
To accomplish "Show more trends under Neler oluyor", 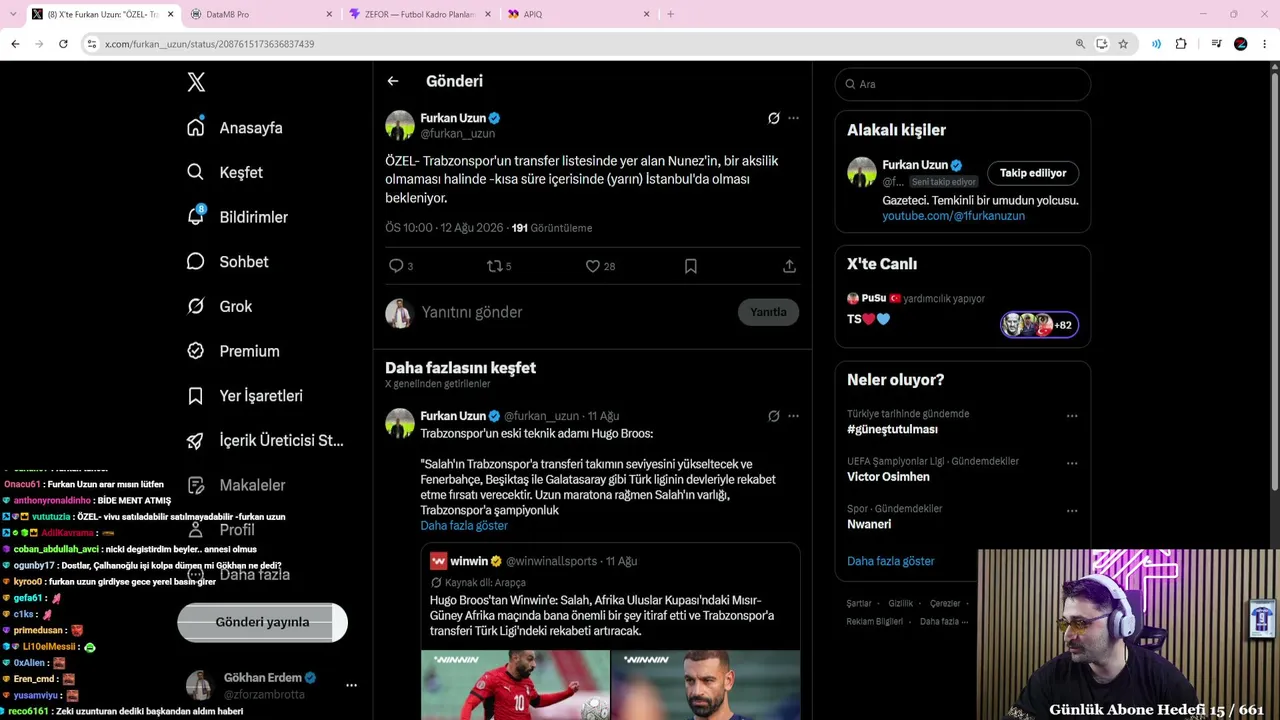I will click(x=891, y=561).
